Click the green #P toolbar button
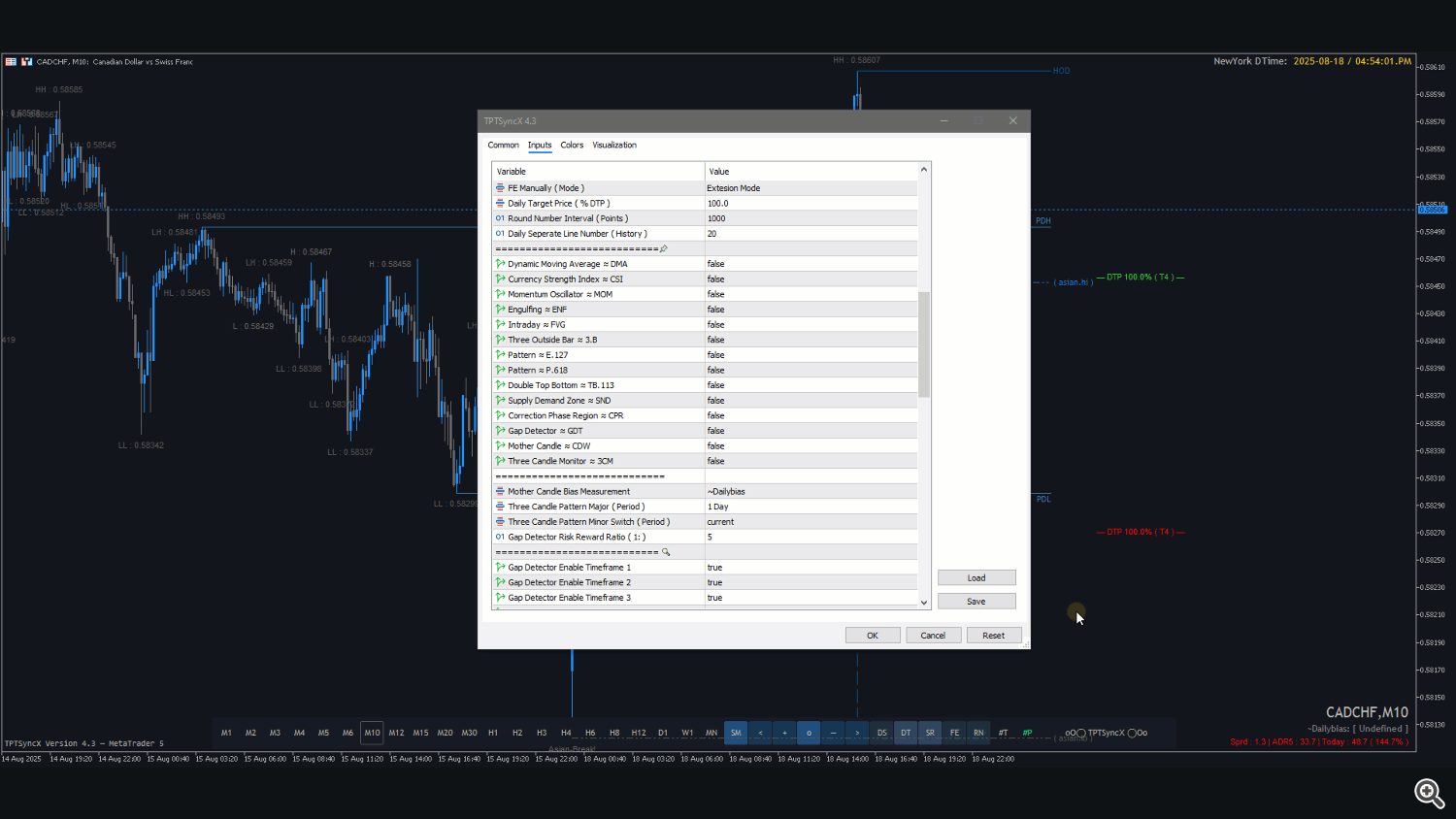 (x=1027, y=733)
